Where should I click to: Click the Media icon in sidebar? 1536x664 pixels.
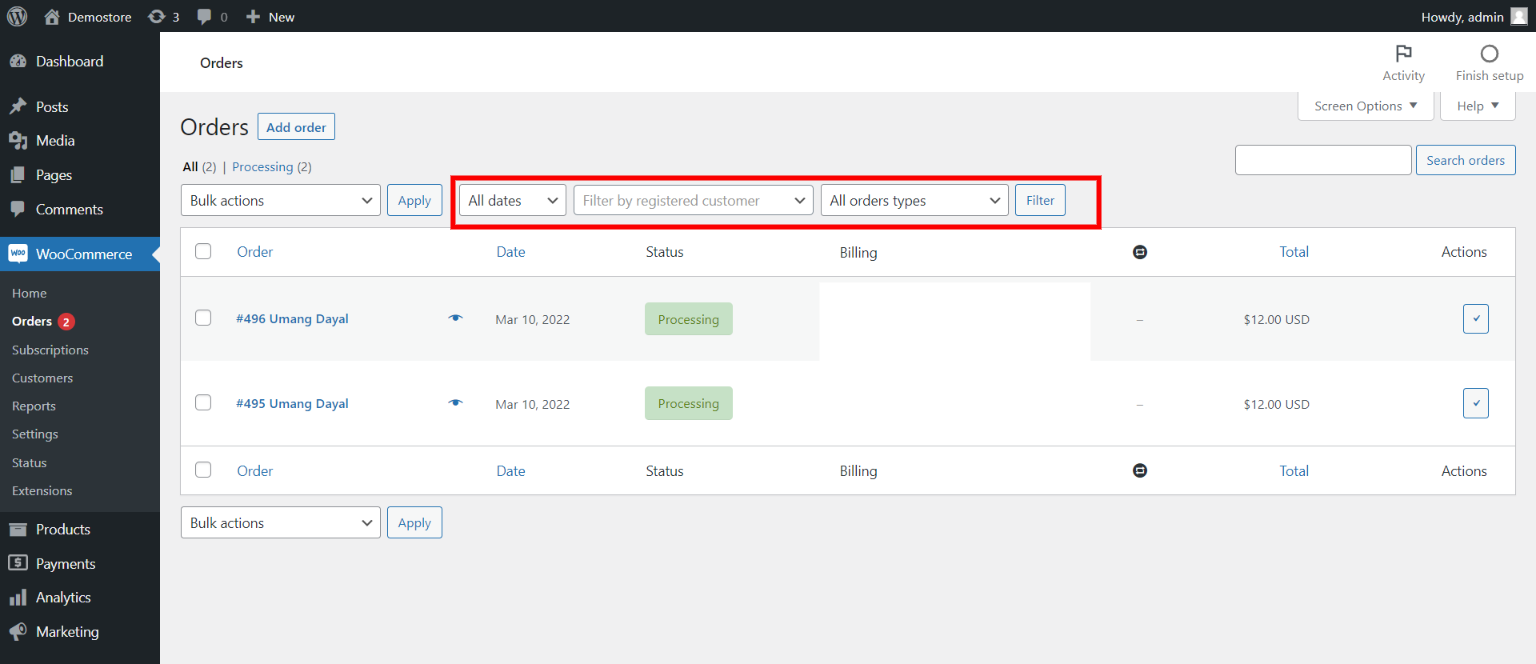tap(18, 140)
